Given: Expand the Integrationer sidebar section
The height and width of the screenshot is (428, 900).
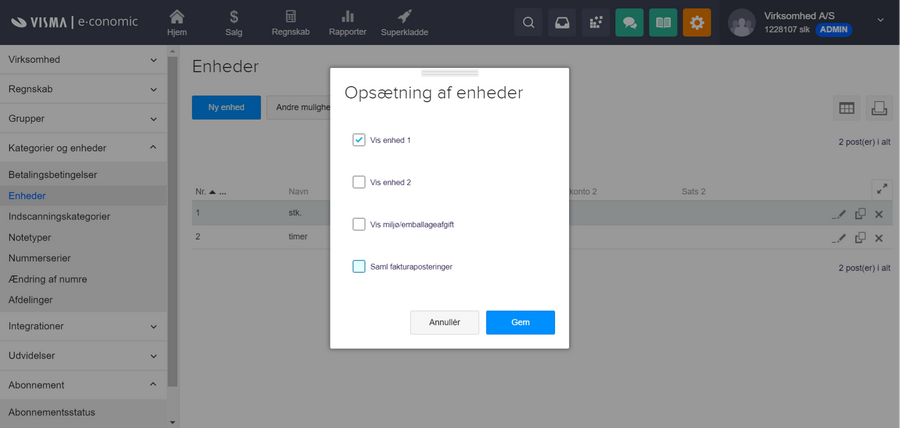Looking at the screenshot, I should (85, 326).
